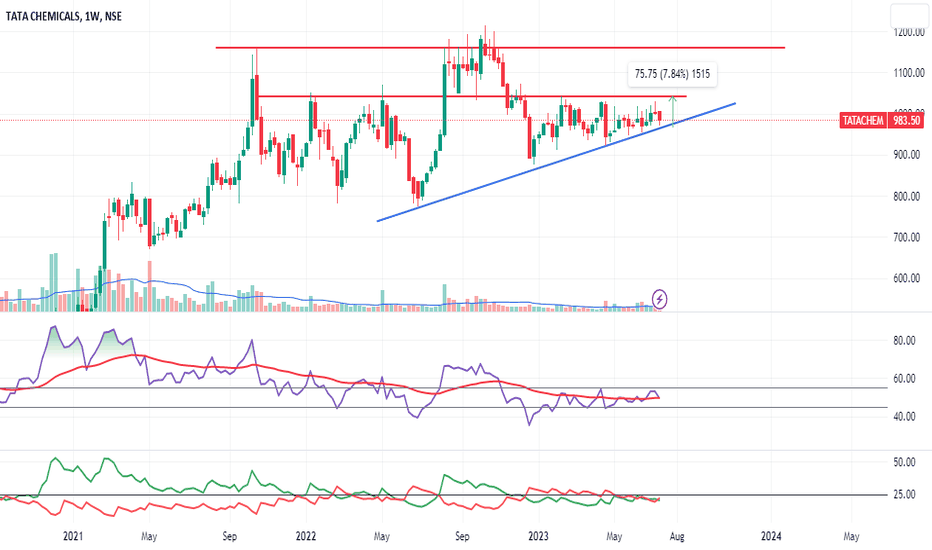Click the 800.00 price axis label

click(908, 196)
